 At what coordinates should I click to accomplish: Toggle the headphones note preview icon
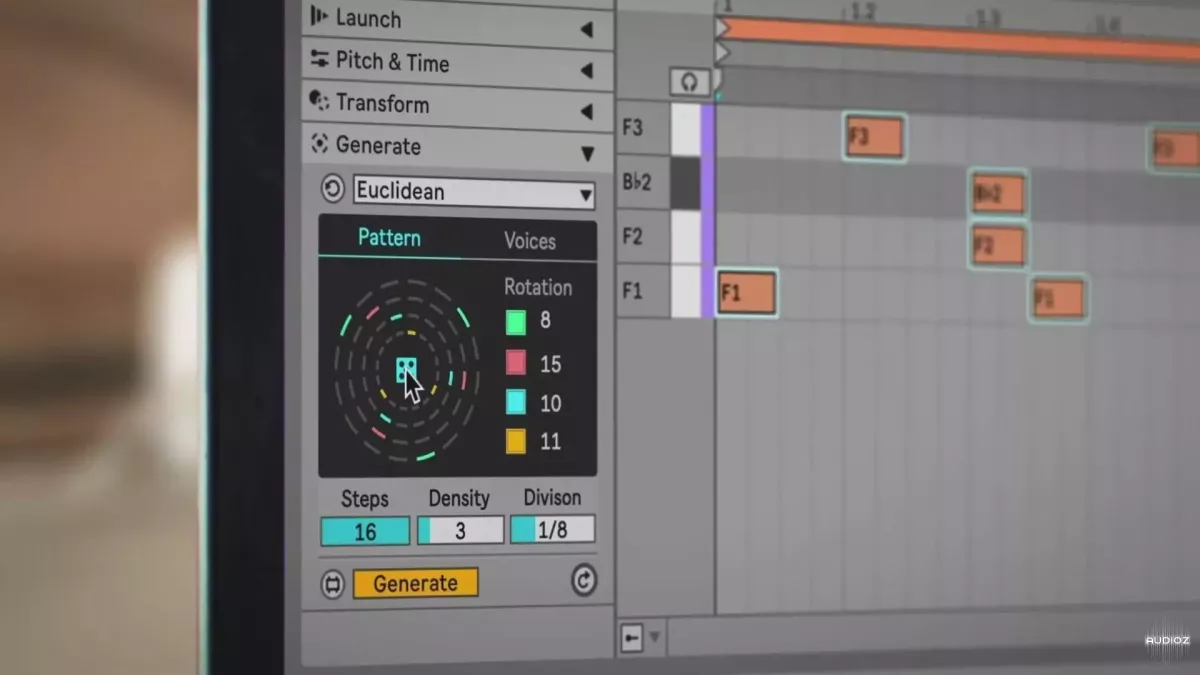click(x=690, y=82)
